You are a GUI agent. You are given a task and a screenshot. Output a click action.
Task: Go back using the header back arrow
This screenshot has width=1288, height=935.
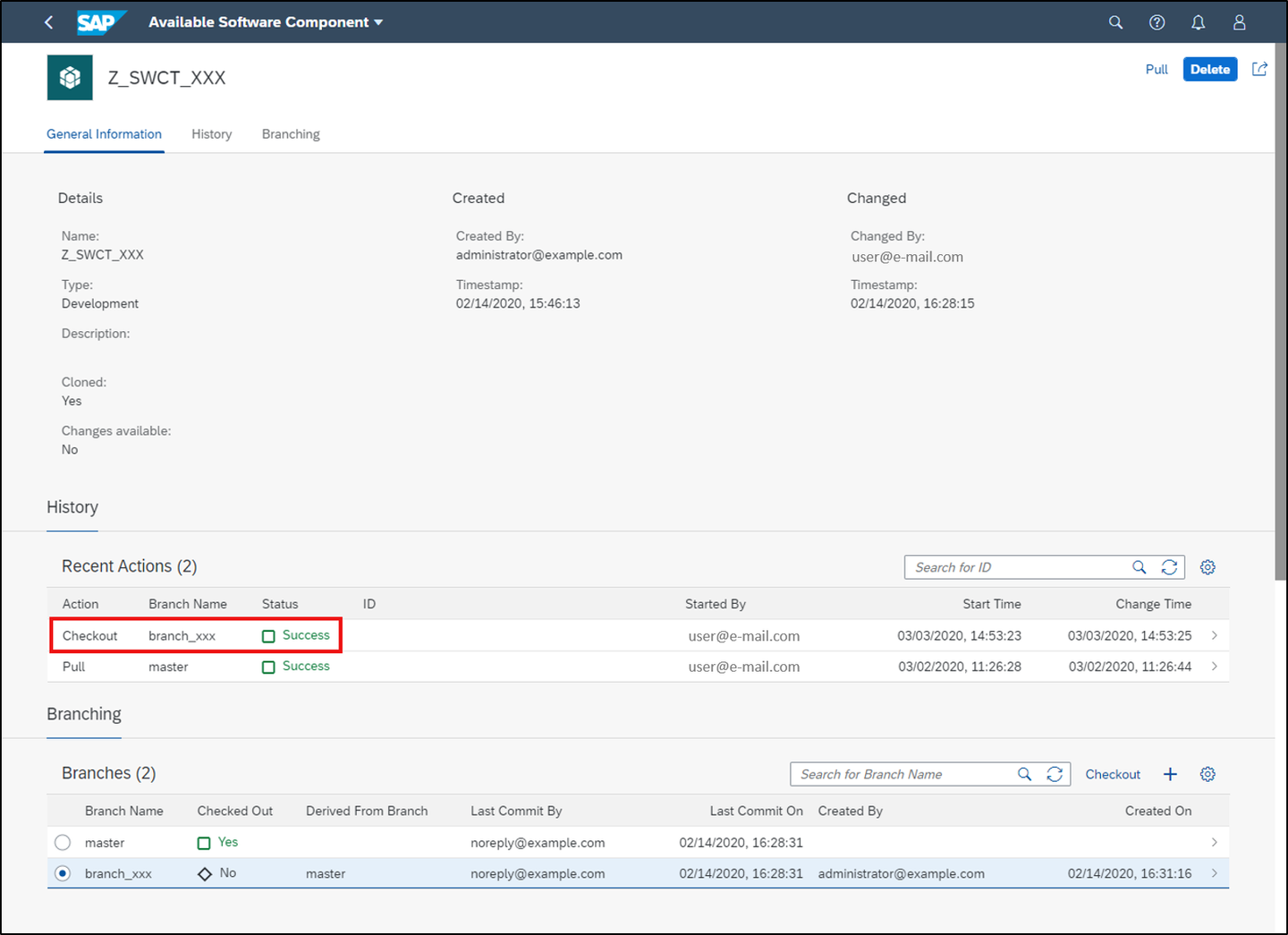click(48, 22)
